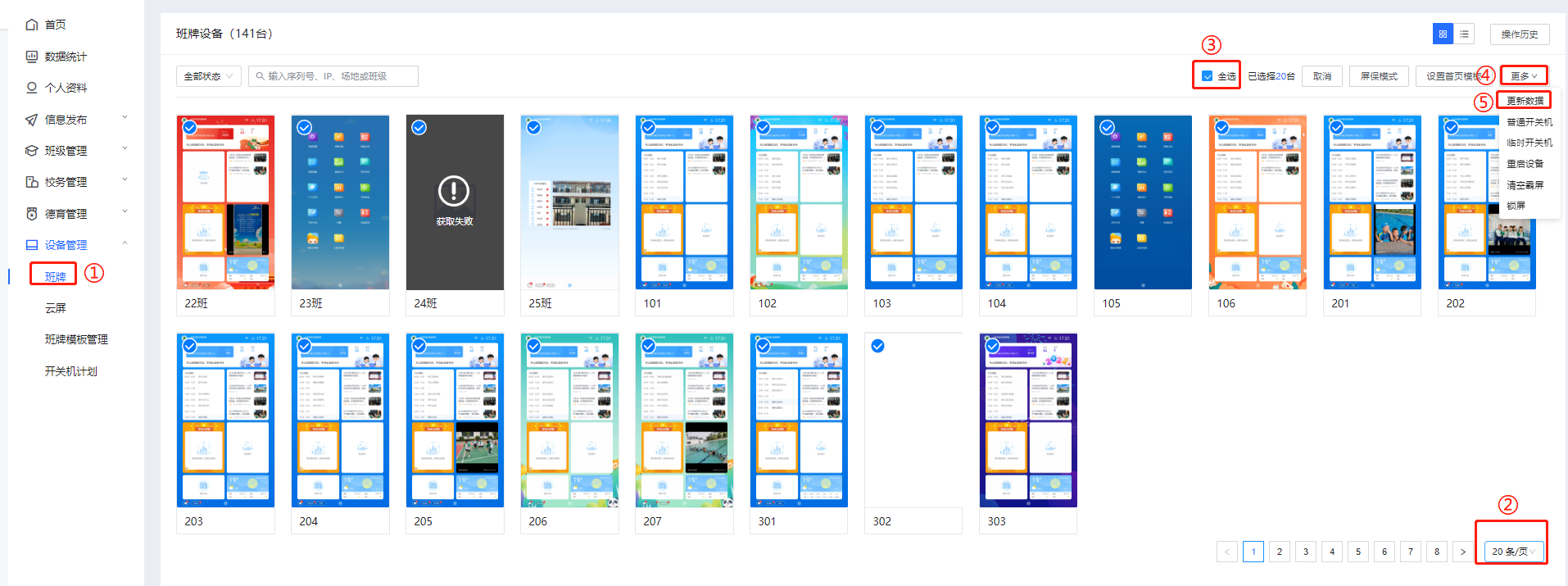This screenshot has height=586, width=1568.
Task: Click the 获取失败 warning icon on 24班
Action: coord(454,191)
